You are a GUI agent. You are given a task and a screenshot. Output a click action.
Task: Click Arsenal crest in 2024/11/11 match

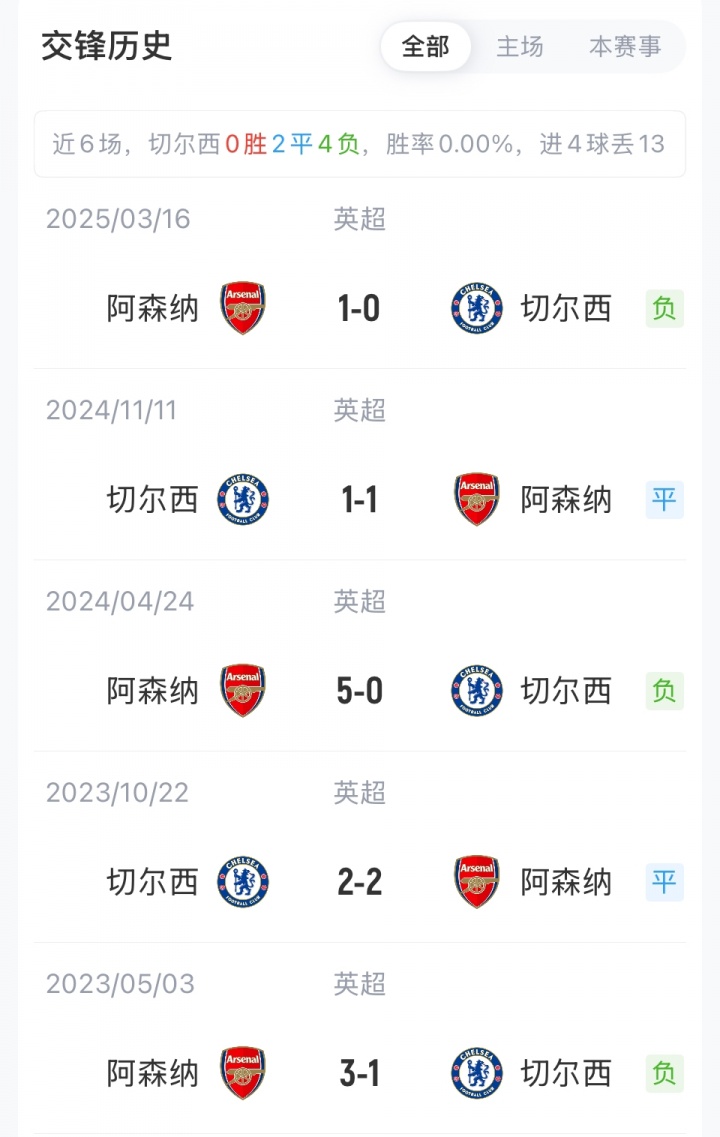477,500
